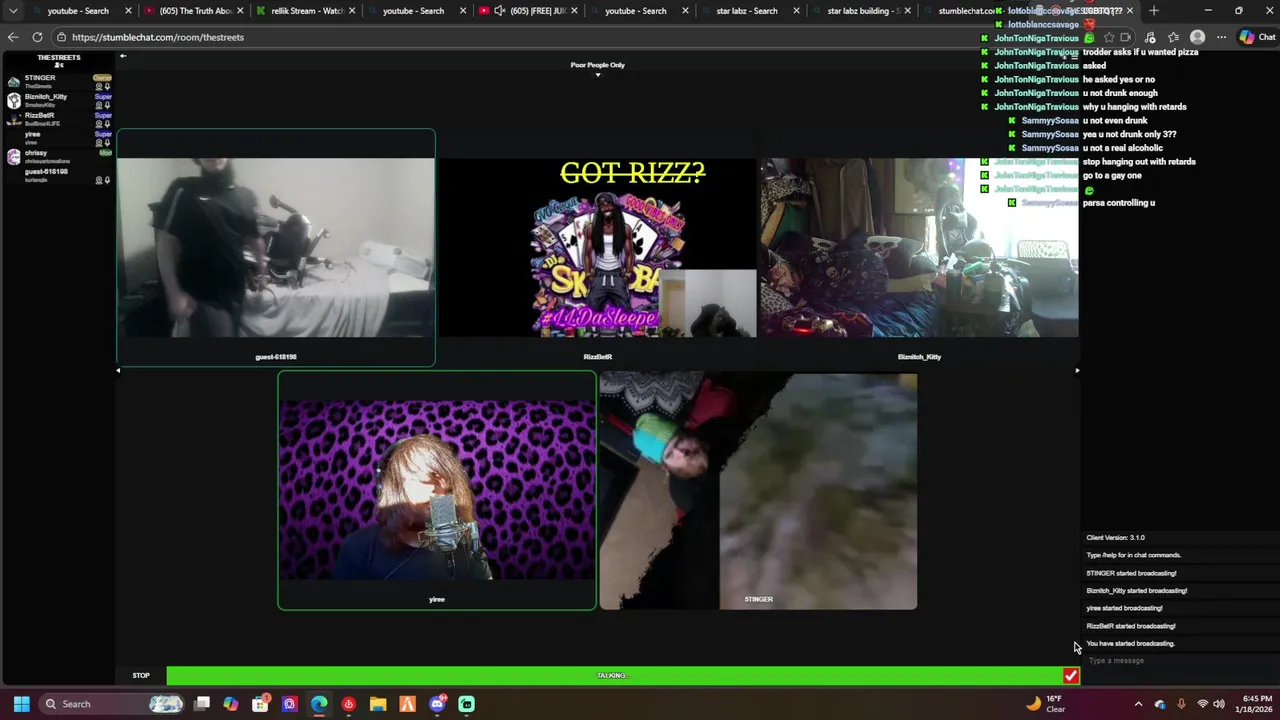Click the webcam icon in Biznitch_Kitty's row
Image resolution: width=1280 pixels, height=720 pixels.
[99, 105]
